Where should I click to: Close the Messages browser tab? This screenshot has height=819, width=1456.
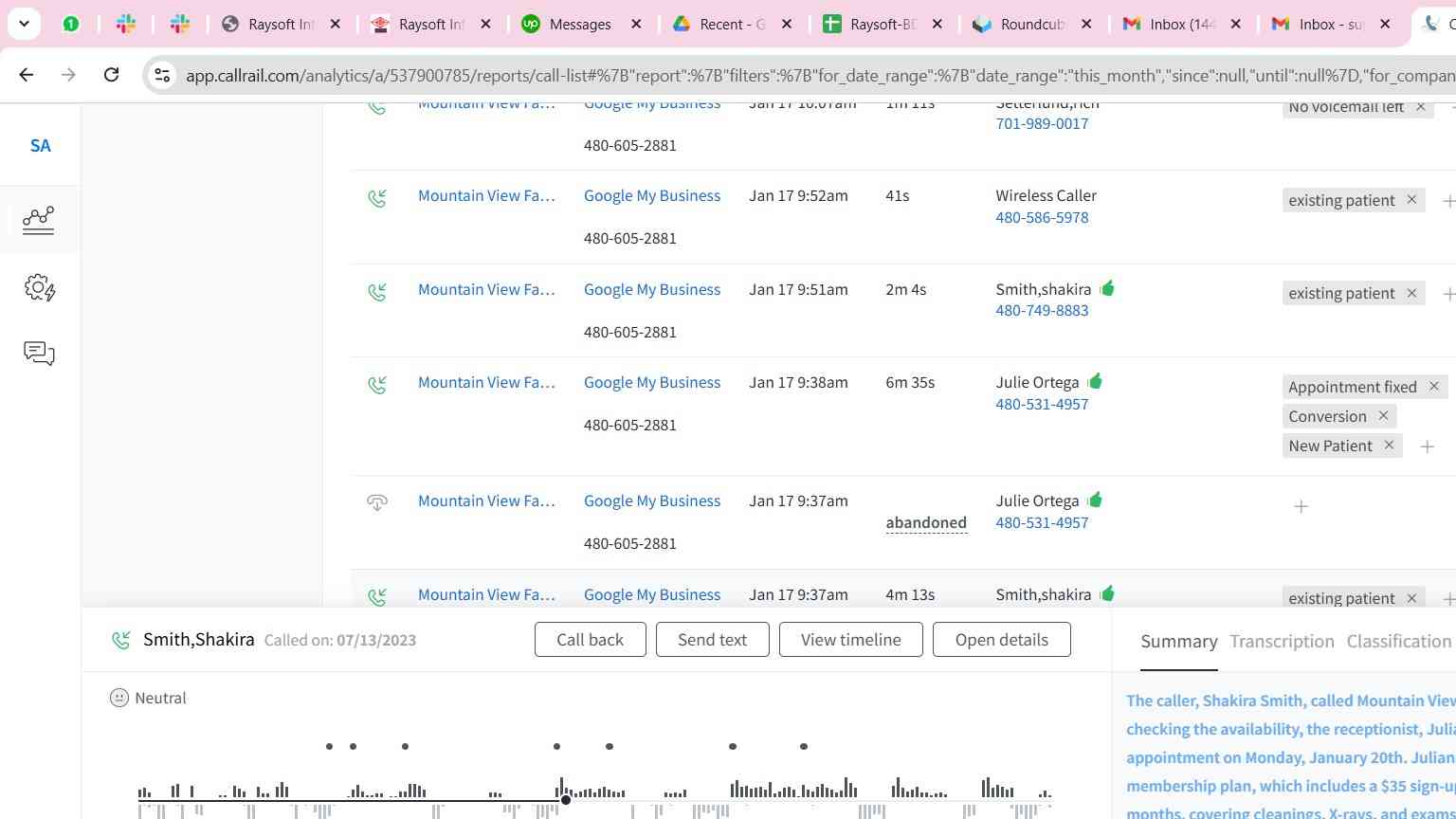[636, 24]
